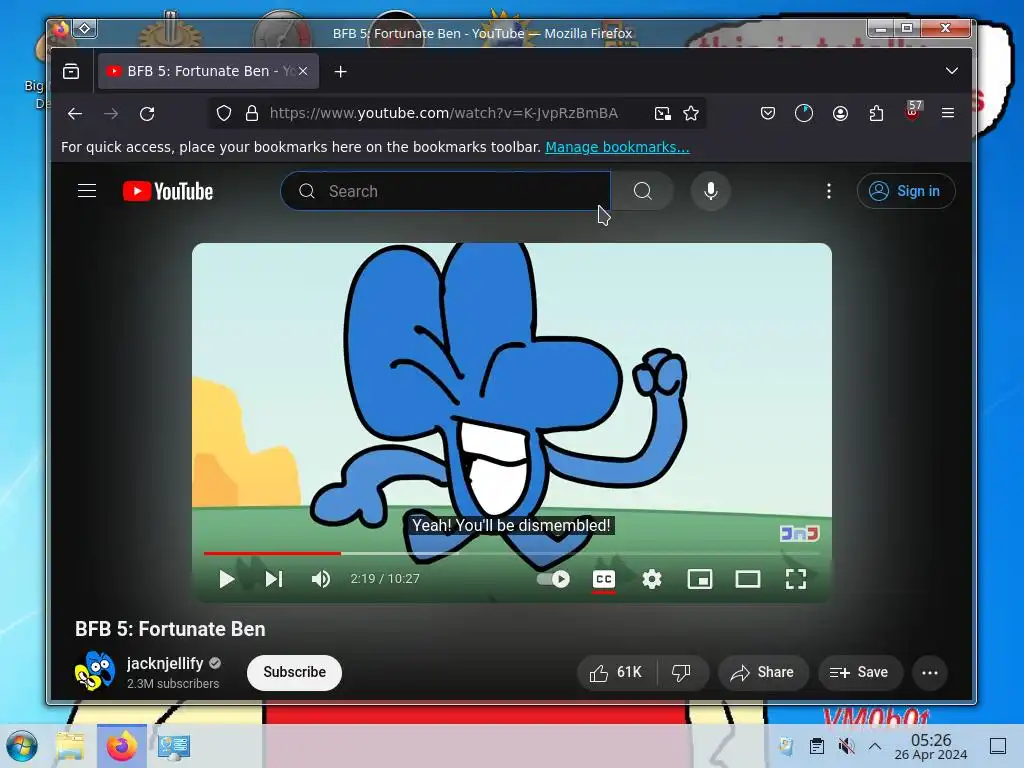Submit search with the magnifier button

tap(643, 191)
